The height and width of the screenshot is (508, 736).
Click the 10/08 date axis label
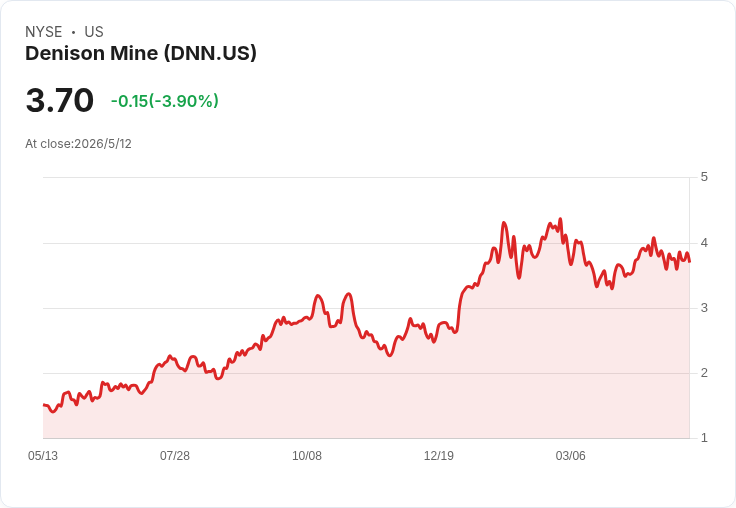click(307, 456)
